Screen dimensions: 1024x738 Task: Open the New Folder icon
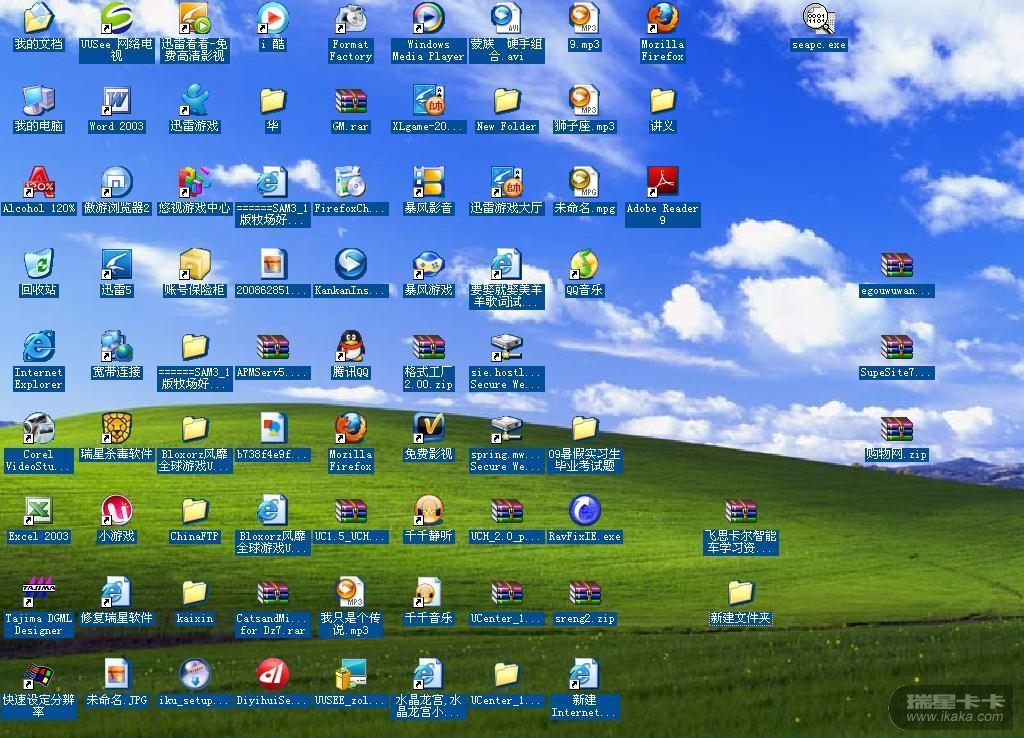tap(507, 101)
